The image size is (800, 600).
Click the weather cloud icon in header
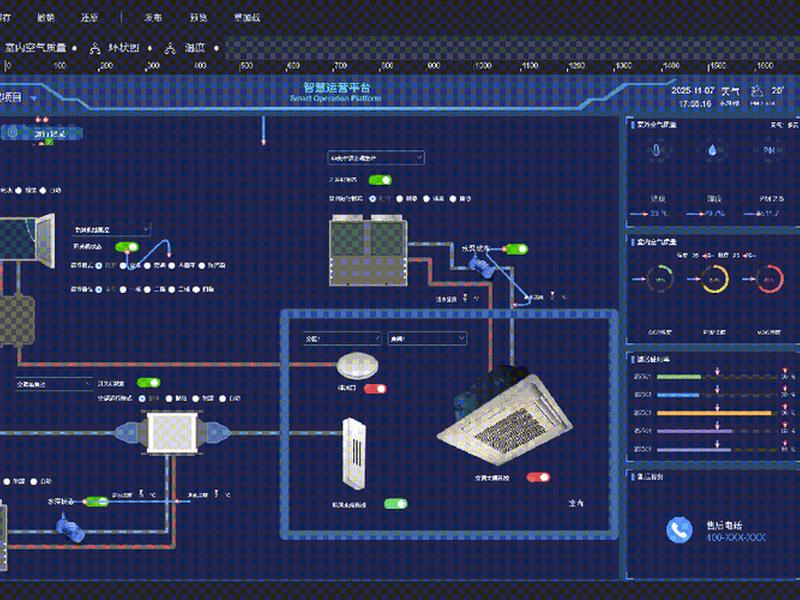[x=757, y=91]
